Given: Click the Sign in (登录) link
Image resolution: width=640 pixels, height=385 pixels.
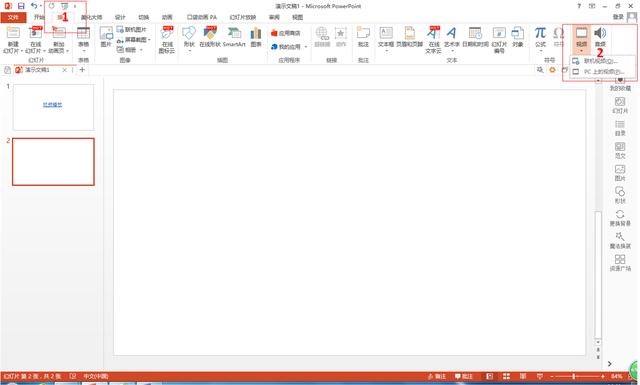Looking at the screenshot, I should tap(618, 17).
